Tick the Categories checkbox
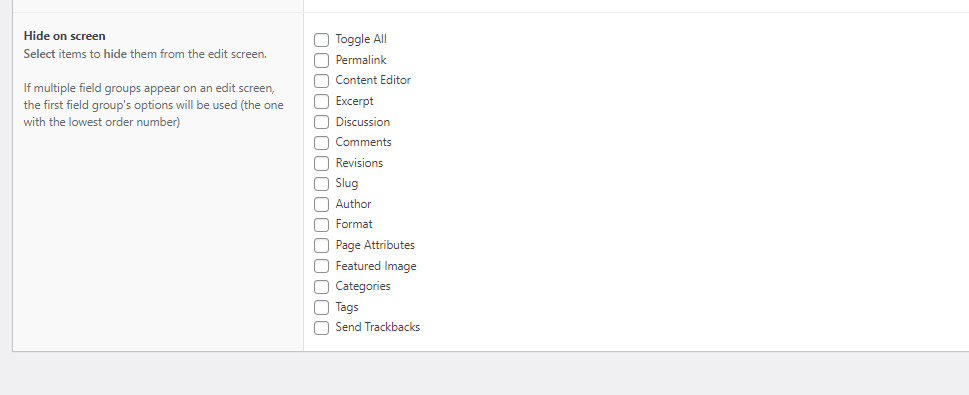Screen dimensions: 969x395 (321, 287)
